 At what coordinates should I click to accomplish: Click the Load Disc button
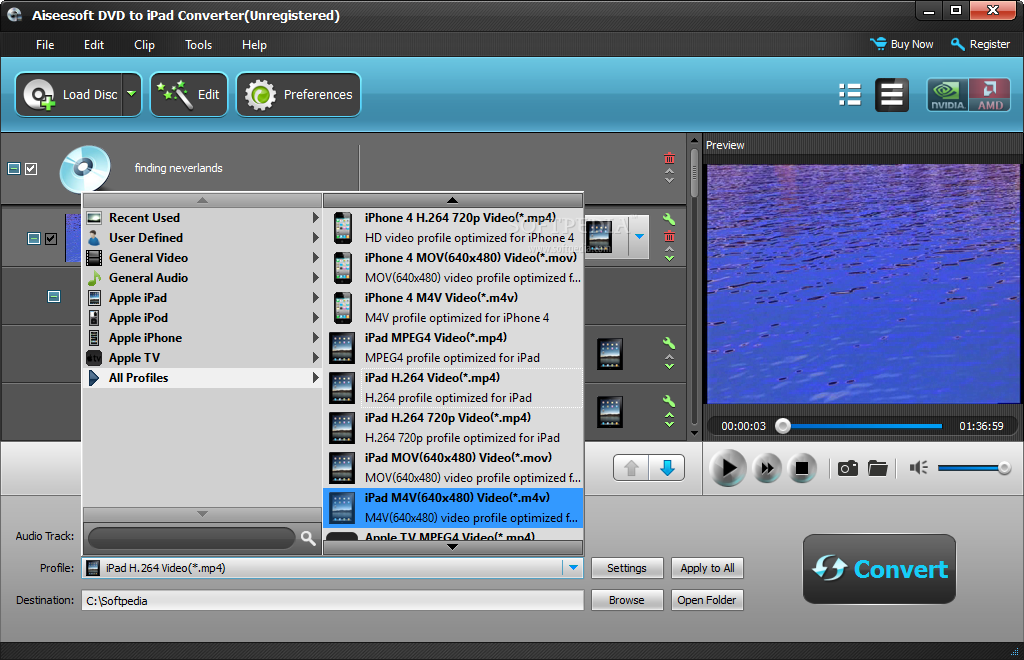pos(69,95)
